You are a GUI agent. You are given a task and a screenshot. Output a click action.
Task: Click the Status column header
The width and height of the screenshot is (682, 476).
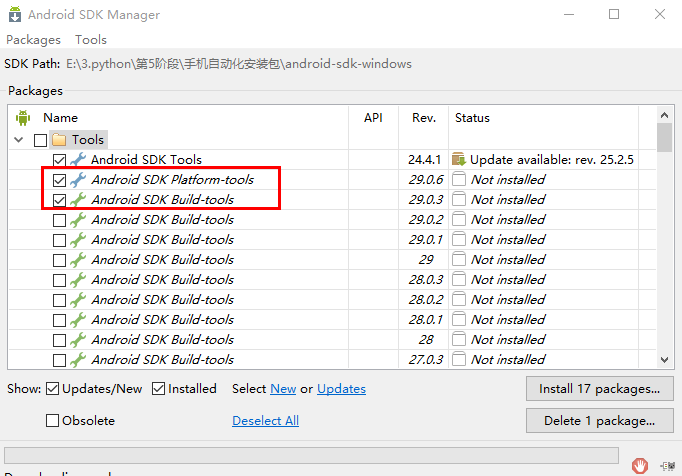coord(472,117)
